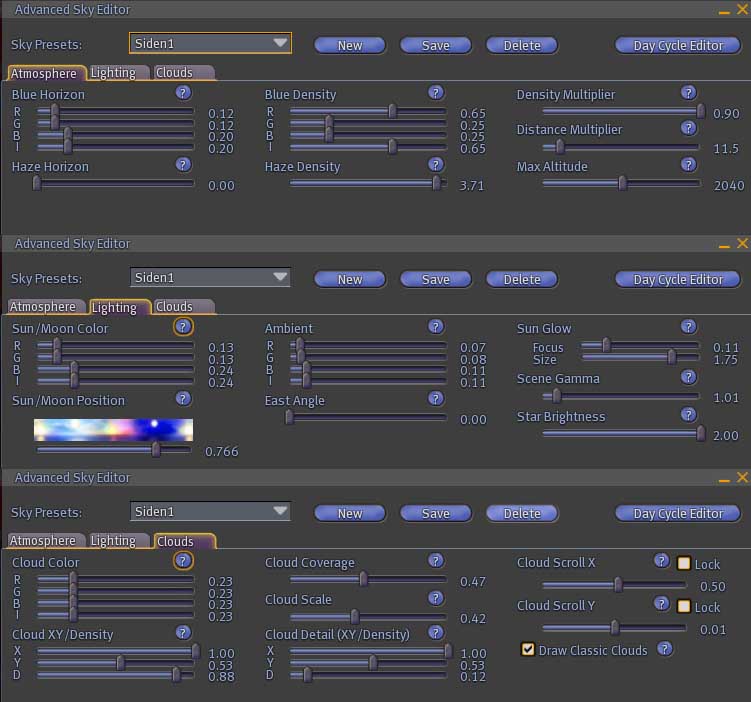Click the Cloud Coverage slider handle

coord(364,579)
